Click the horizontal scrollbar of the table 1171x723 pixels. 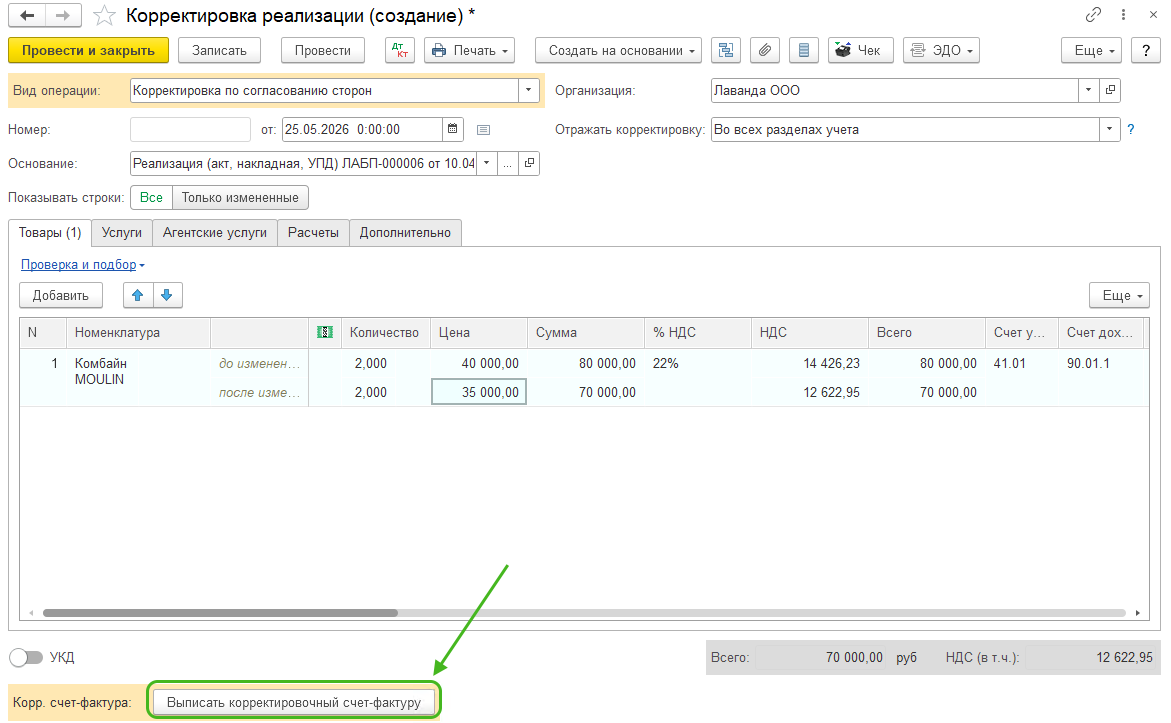tap(220, 612)
